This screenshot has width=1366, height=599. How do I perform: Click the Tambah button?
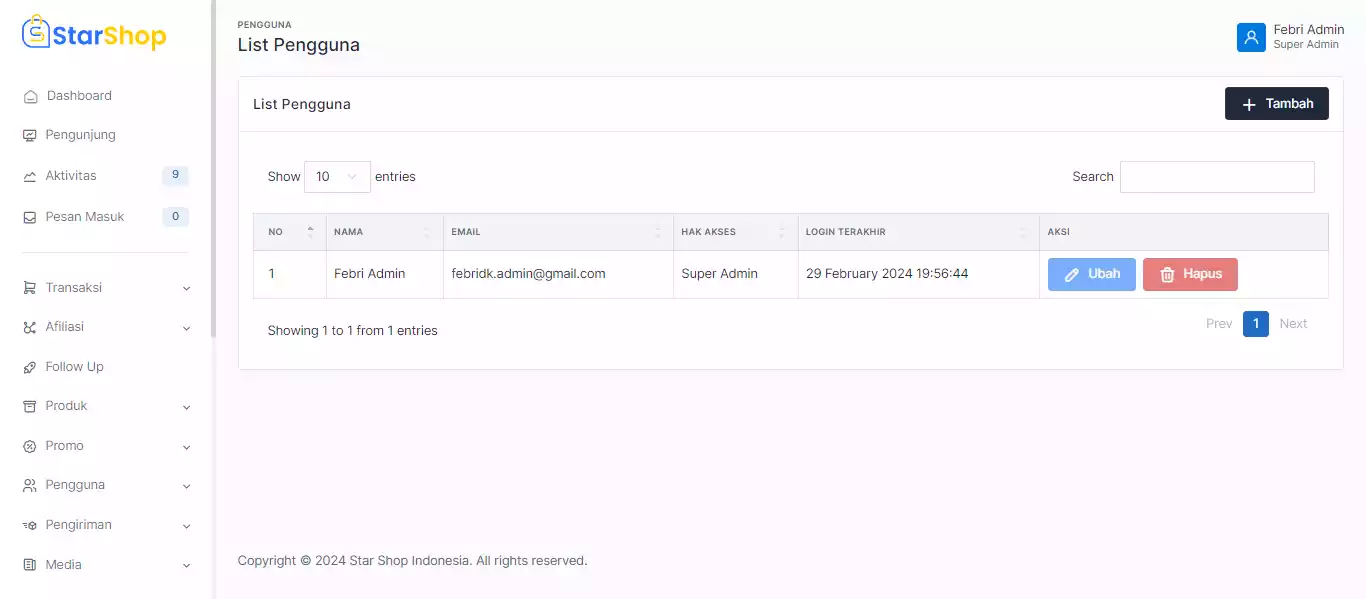1276,104
